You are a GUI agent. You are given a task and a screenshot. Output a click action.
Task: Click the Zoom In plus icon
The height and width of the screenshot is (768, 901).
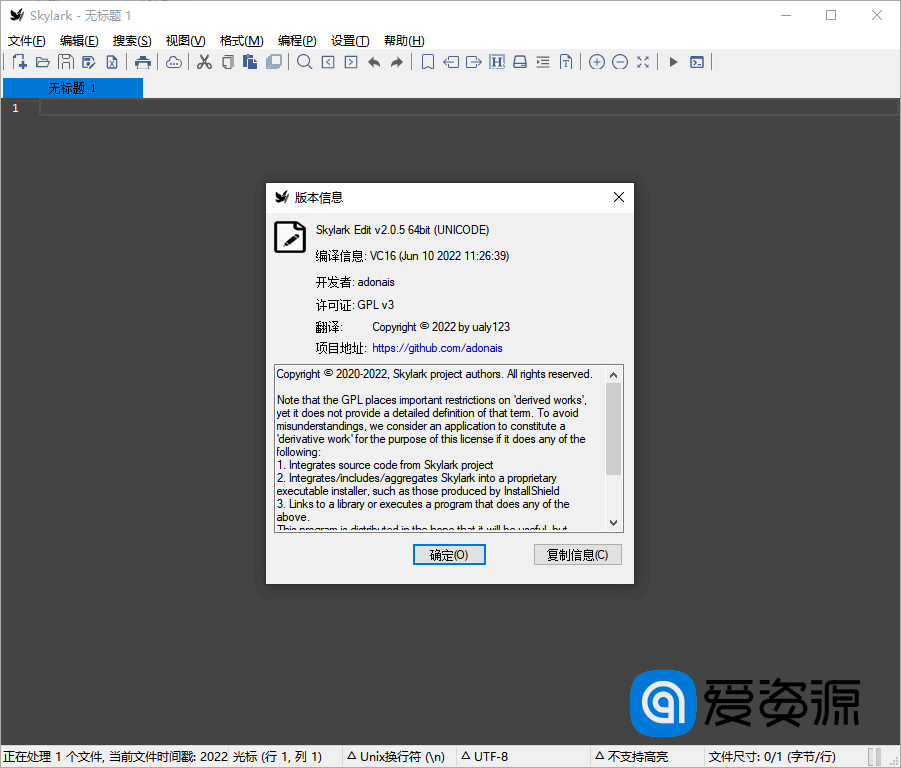pos(596,62)
